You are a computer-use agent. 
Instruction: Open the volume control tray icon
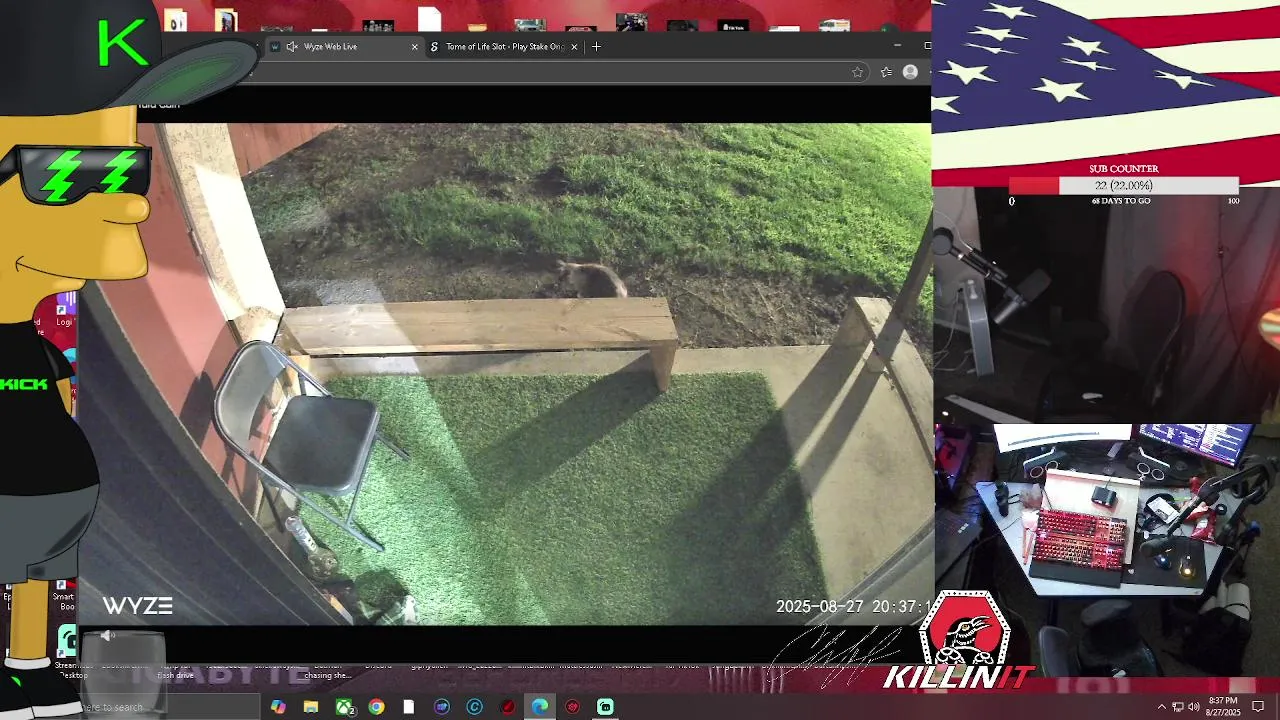click(x=1194, y=707)
